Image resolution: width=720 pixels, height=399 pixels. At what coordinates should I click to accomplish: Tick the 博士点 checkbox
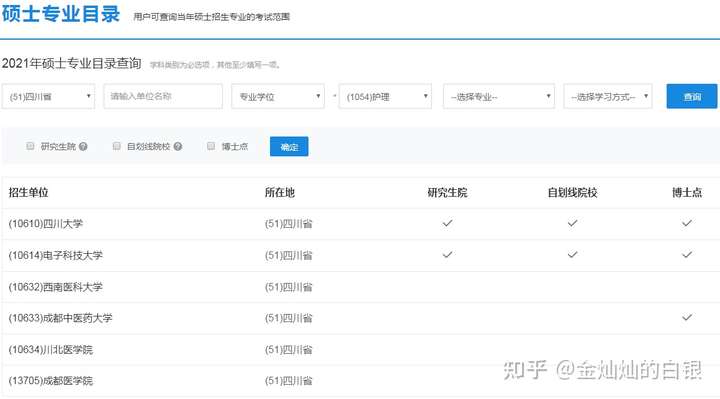pyautogui.click(x=211, y=146)
